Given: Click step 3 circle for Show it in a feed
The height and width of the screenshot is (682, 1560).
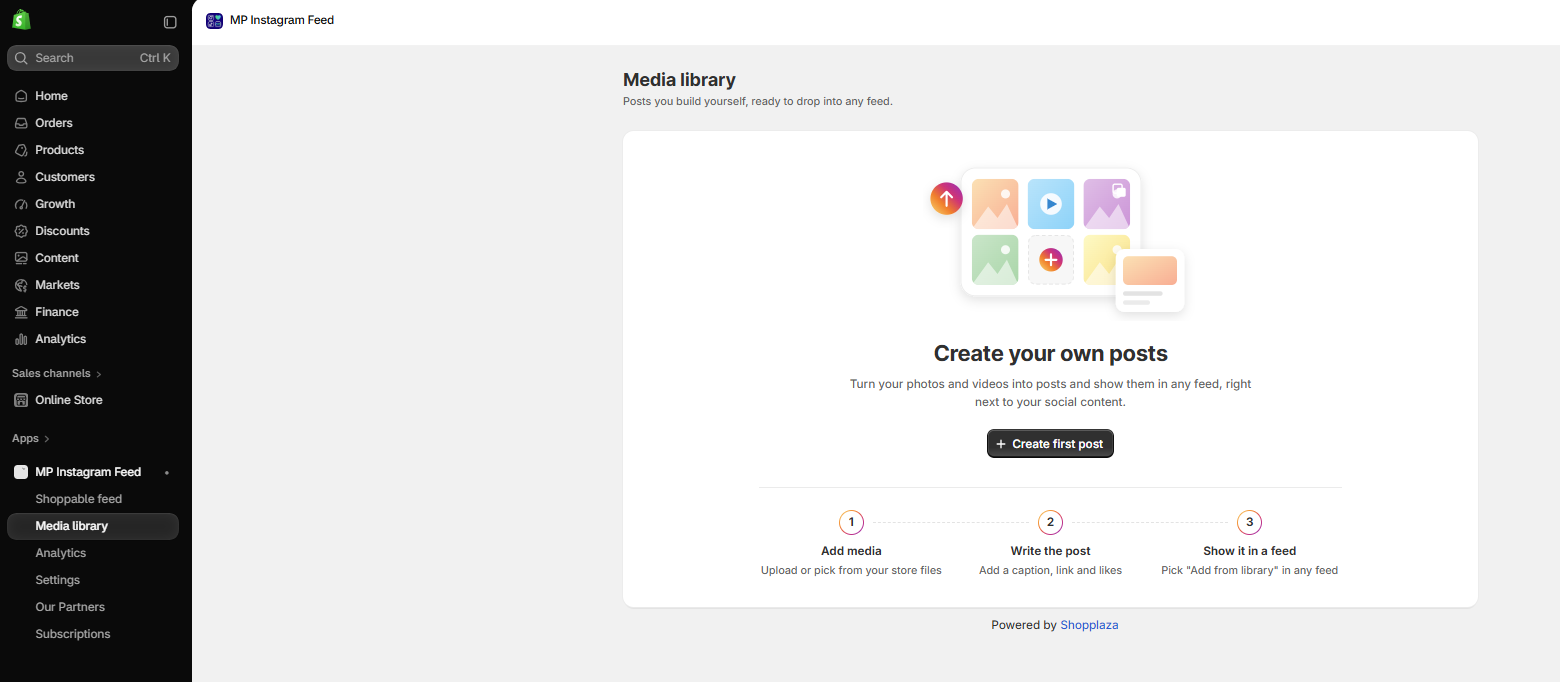Looking at the screenshot, I should click(1249, 522).
